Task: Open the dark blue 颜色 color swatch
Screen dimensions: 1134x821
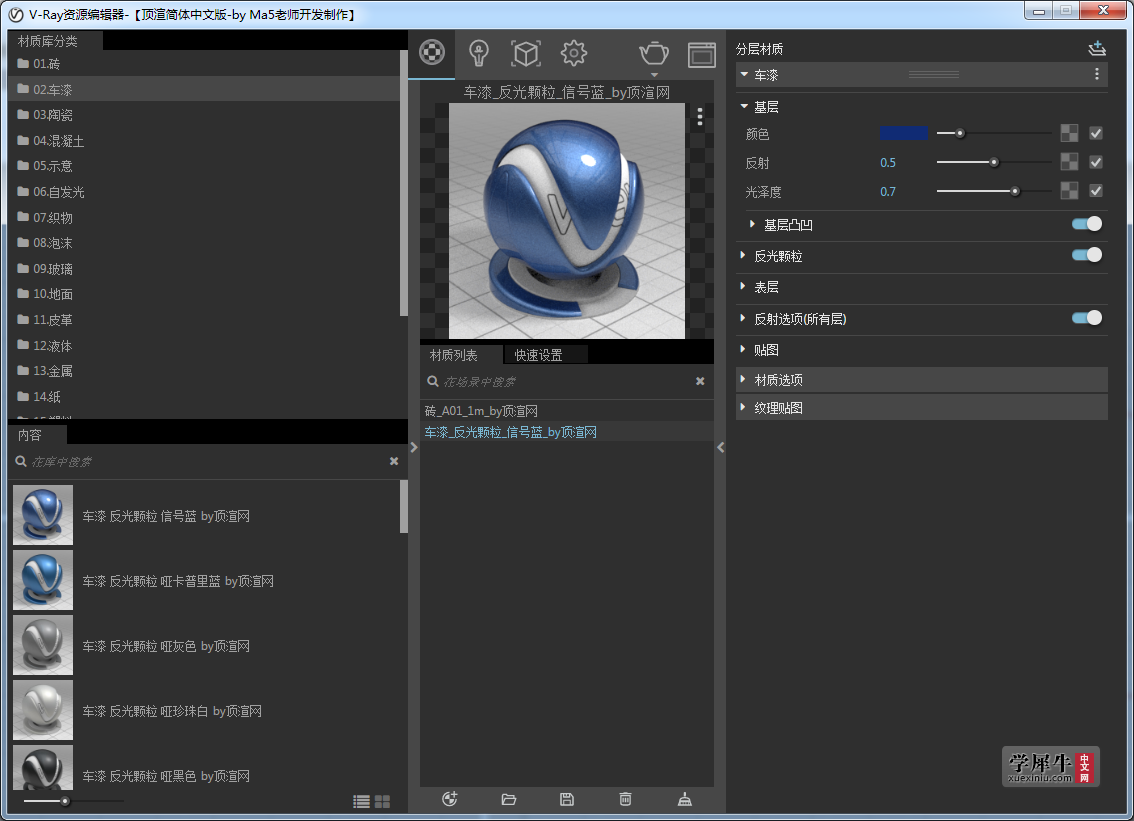Action: click(x=903, y=133)
